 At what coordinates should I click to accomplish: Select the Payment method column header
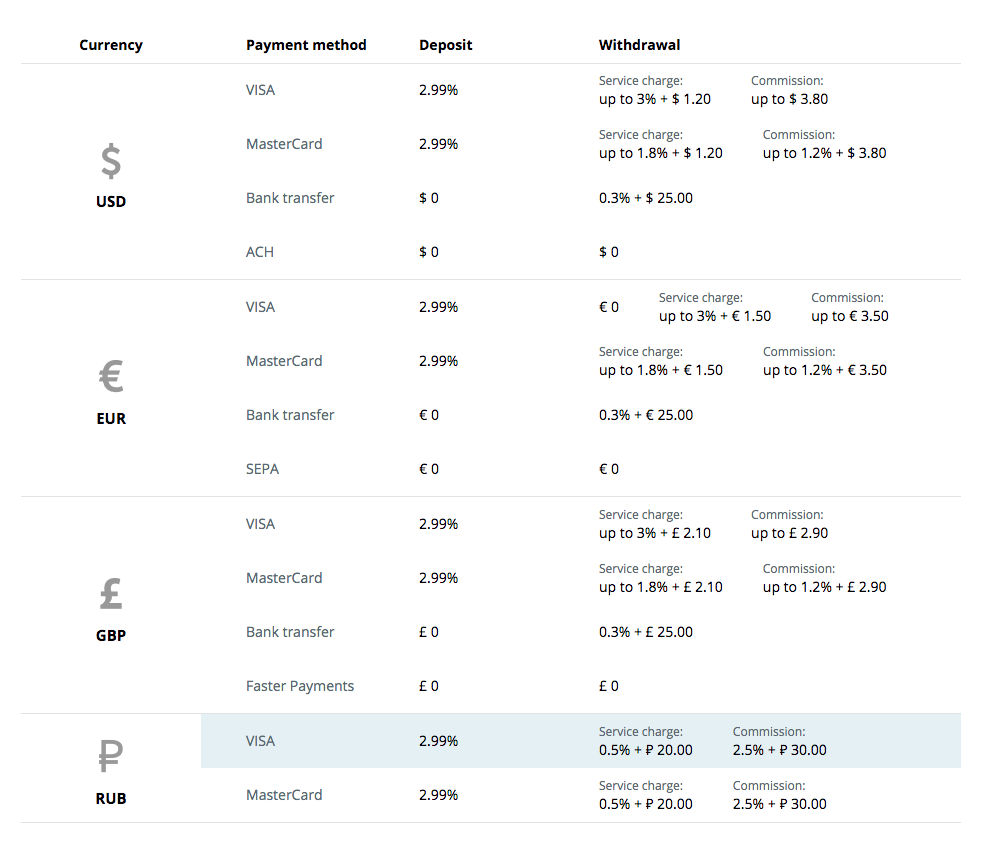pos(306,45)
